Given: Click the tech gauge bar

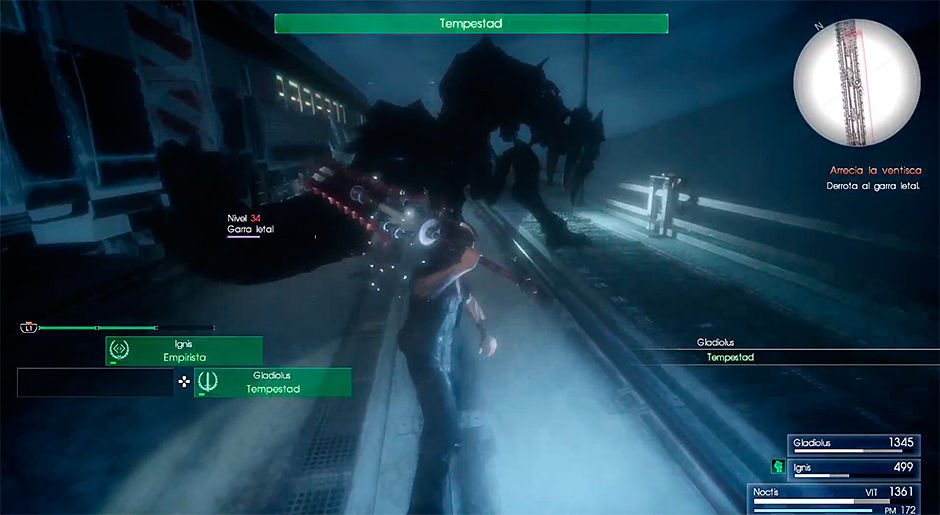Looking at the screenshot, I should click(125, 327).
